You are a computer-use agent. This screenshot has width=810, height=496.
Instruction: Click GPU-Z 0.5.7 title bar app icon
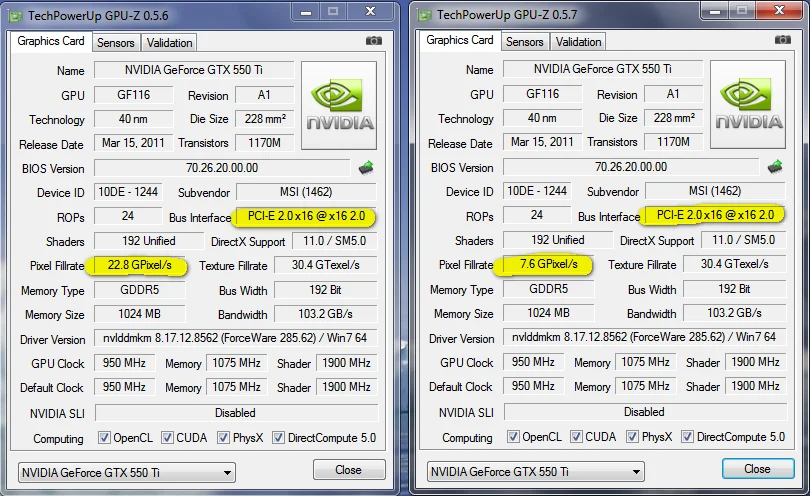[x=425, y=15]
